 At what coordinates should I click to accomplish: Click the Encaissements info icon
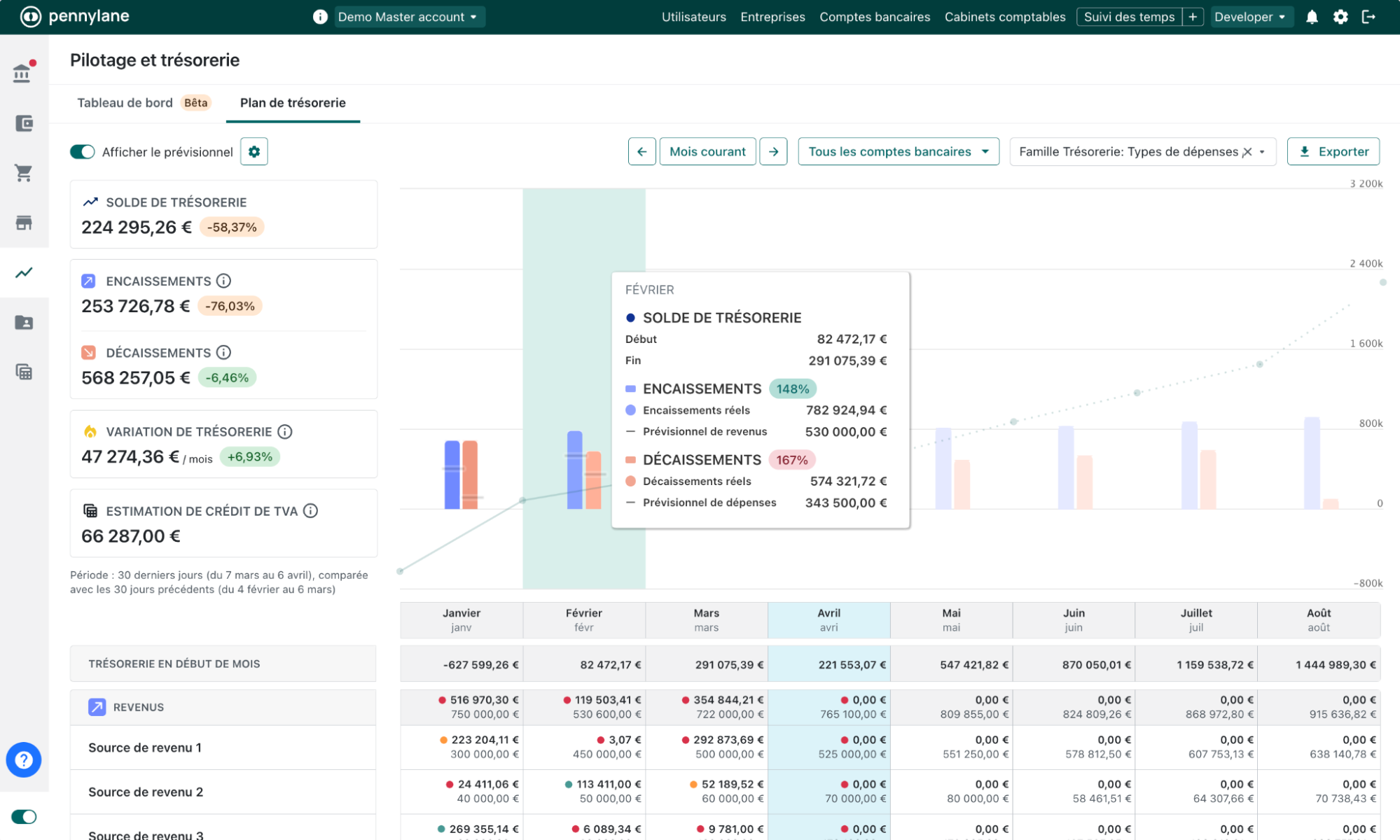click(223, 281)
